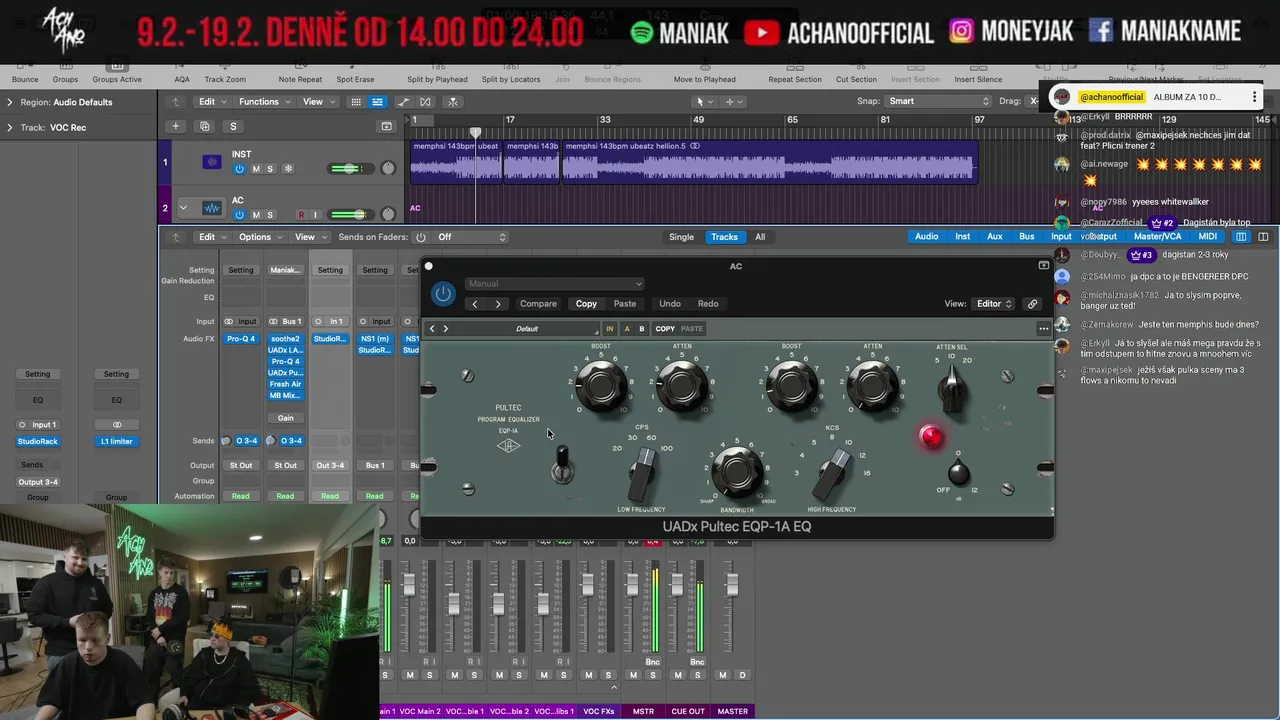This screenshot has height=720, width=1280.
Task: Switch mixer to Single view
Action: pos(681,237)
